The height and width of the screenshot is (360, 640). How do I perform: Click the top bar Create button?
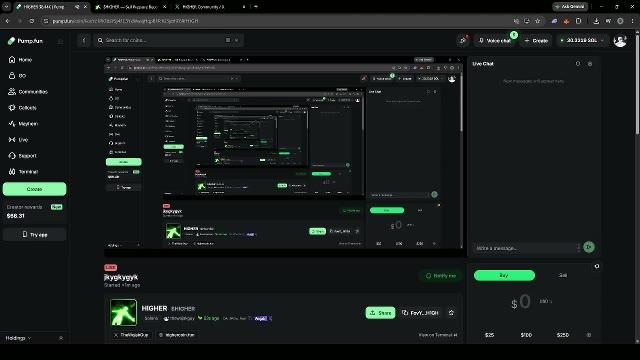pyautogui.click(x=536, y=40)
